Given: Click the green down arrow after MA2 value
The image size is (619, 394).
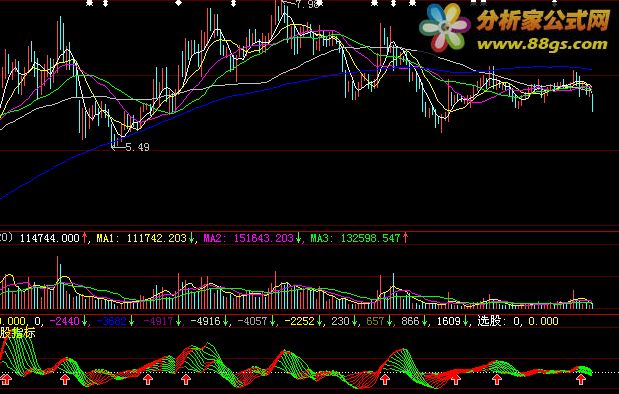Looking at the screenshot, I should [298, 238].
